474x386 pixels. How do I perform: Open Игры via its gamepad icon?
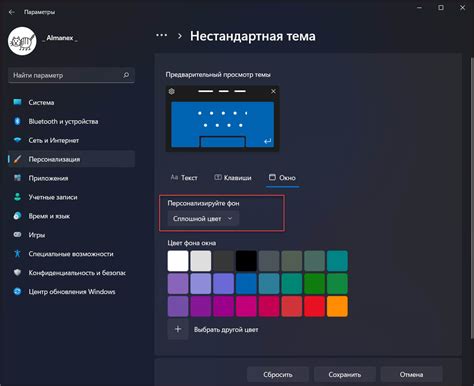(x=17, y=235)
